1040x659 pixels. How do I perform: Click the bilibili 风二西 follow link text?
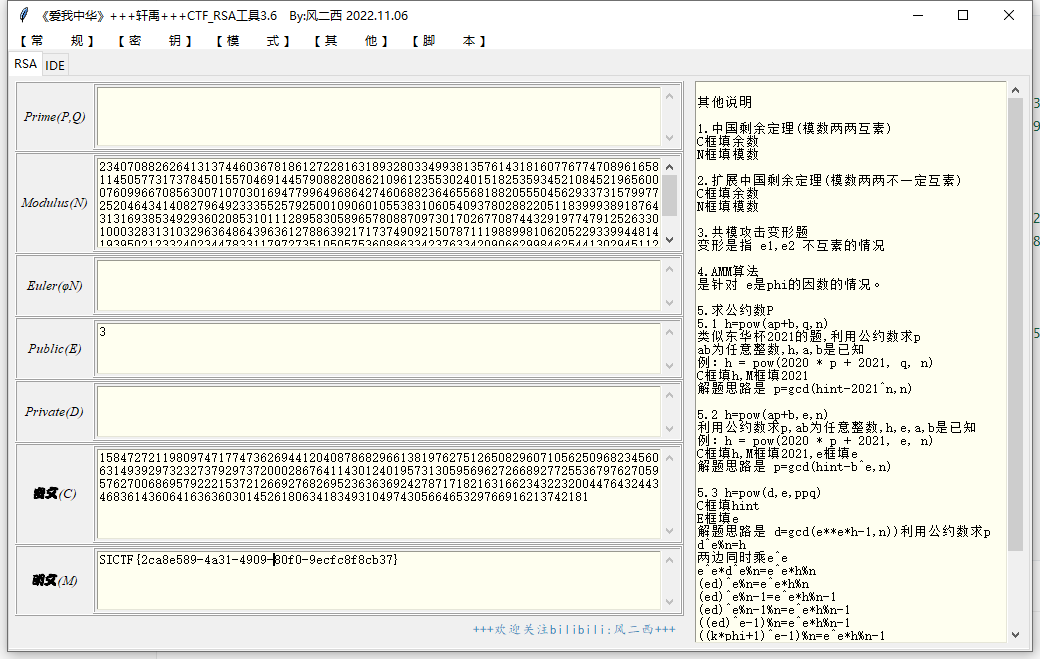574,630
